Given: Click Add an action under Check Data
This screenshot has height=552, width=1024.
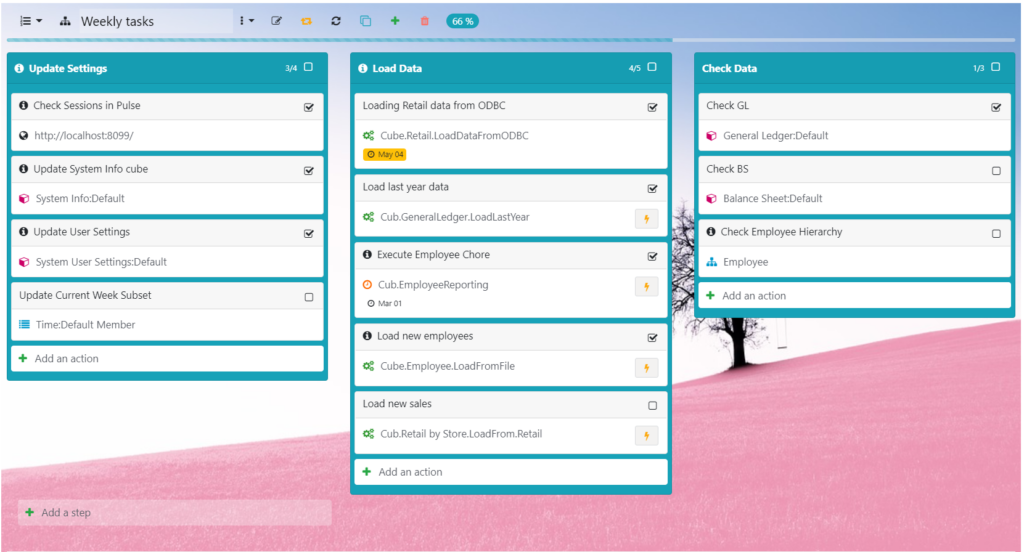Looking at the screenshot, I should 754,296.
